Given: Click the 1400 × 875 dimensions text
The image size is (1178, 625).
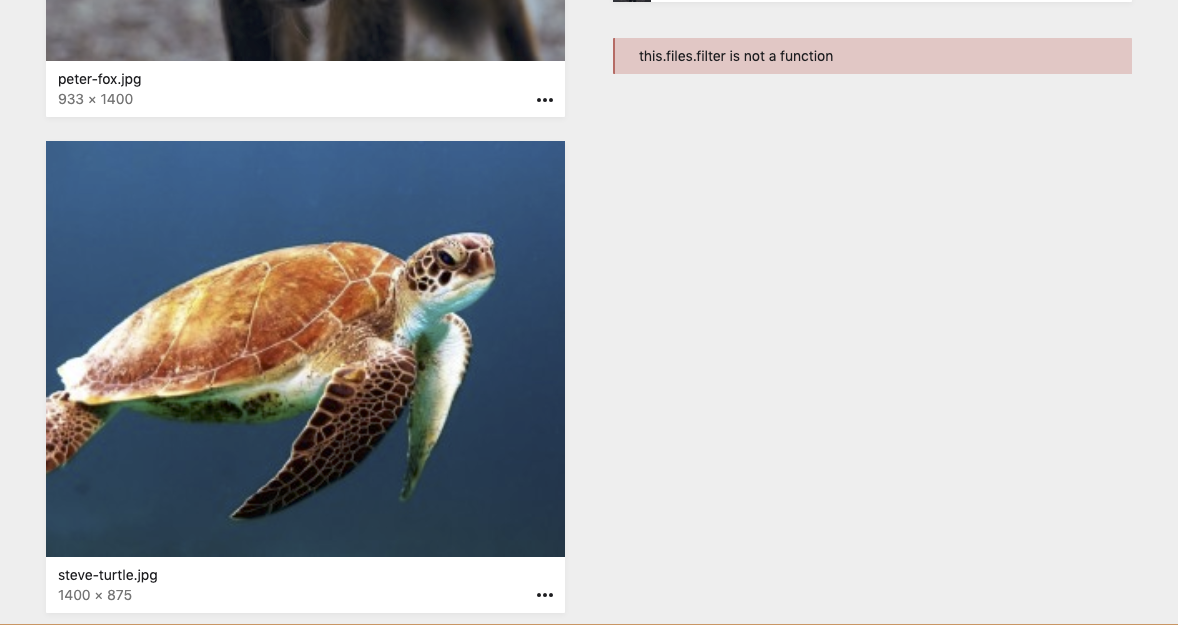Looking at the screenshot, I should [95, 595].
